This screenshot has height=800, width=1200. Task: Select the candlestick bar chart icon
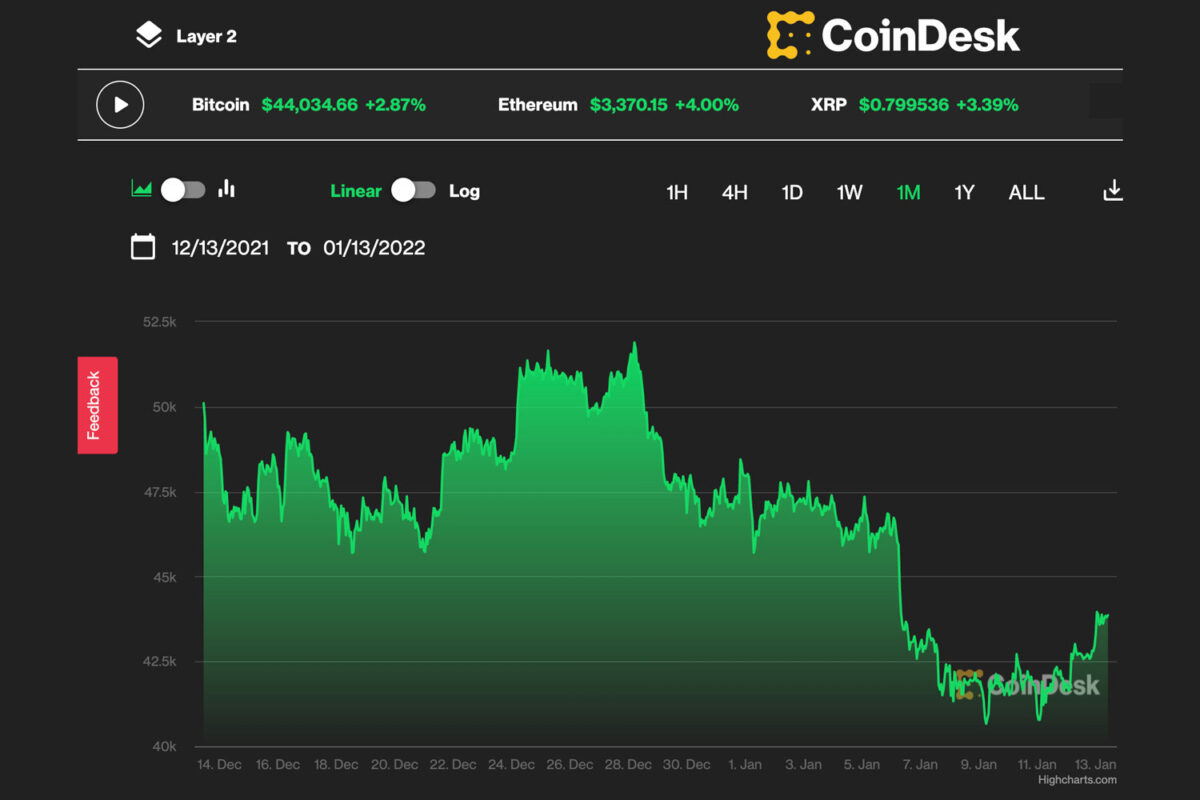(227, 188)
